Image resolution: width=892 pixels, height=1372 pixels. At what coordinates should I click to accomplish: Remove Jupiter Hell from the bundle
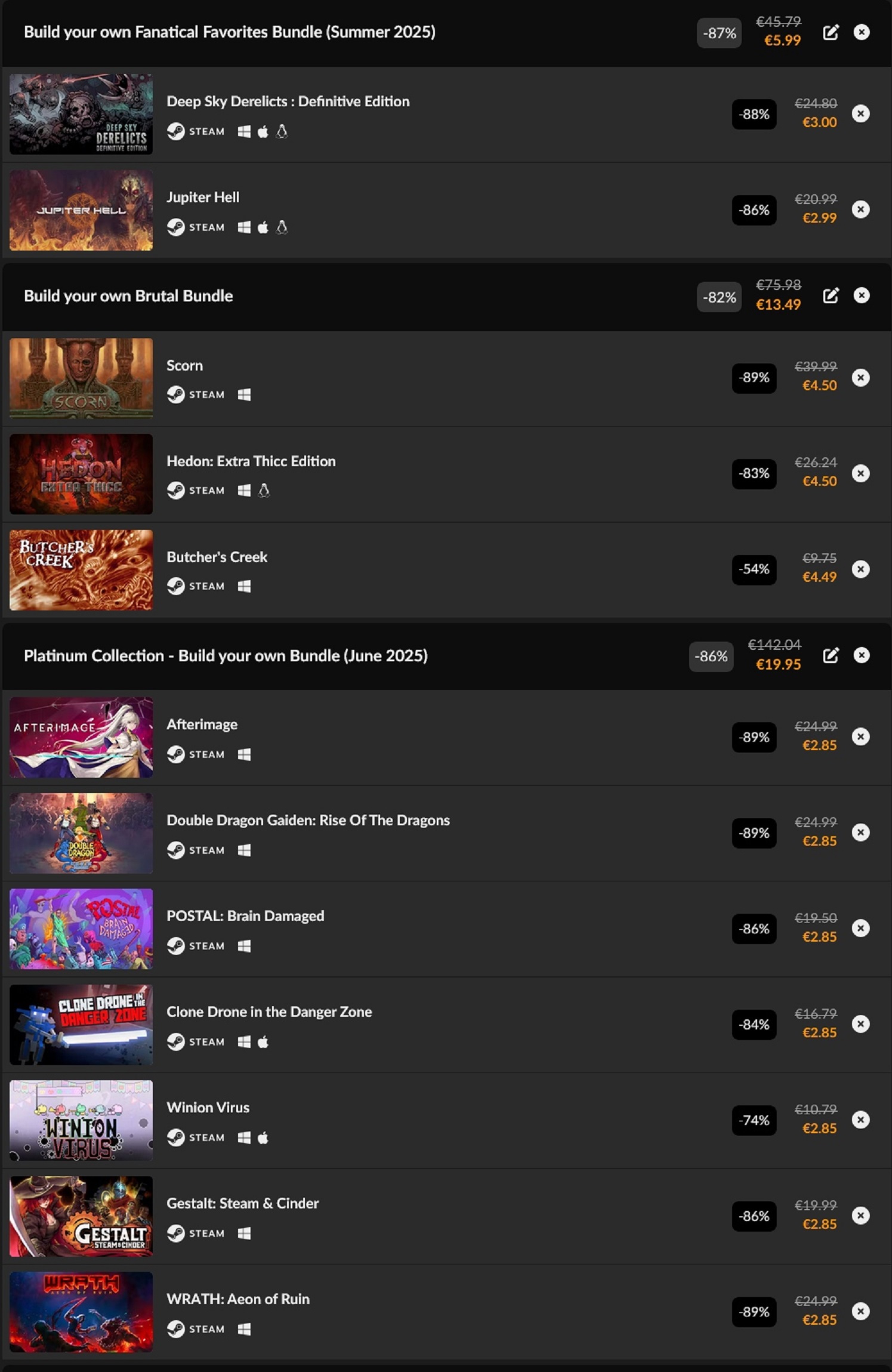tap(860, 209)
